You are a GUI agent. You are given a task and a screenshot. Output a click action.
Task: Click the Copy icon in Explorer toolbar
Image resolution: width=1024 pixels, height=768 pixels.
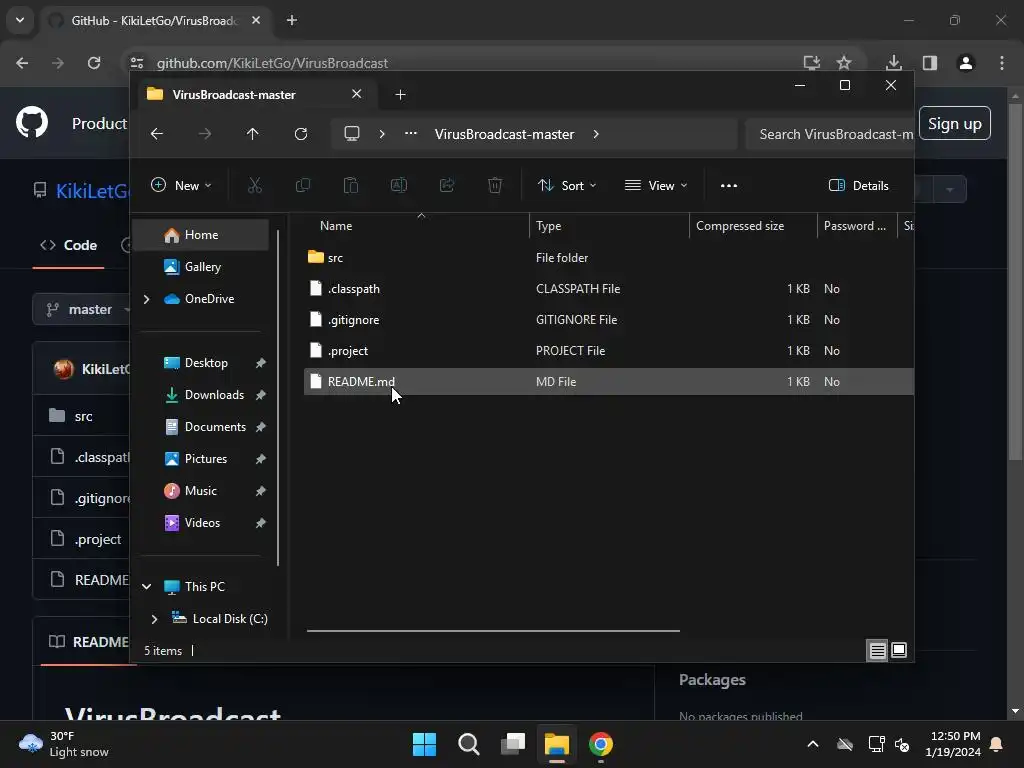[303, 185]
